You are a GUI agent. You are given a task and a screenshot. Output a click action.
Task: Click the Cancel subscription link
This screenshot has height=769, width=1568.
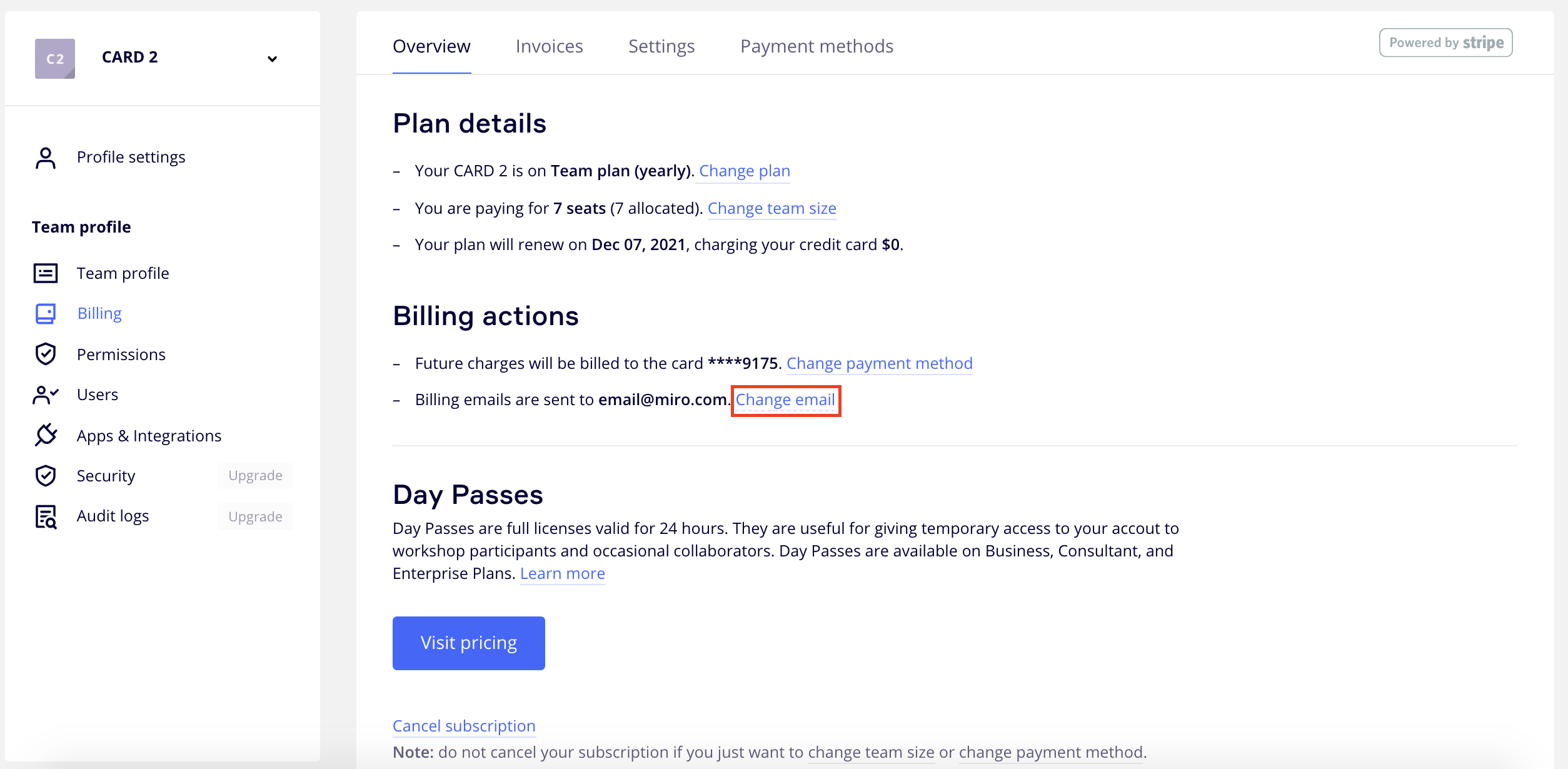point(464,726)
